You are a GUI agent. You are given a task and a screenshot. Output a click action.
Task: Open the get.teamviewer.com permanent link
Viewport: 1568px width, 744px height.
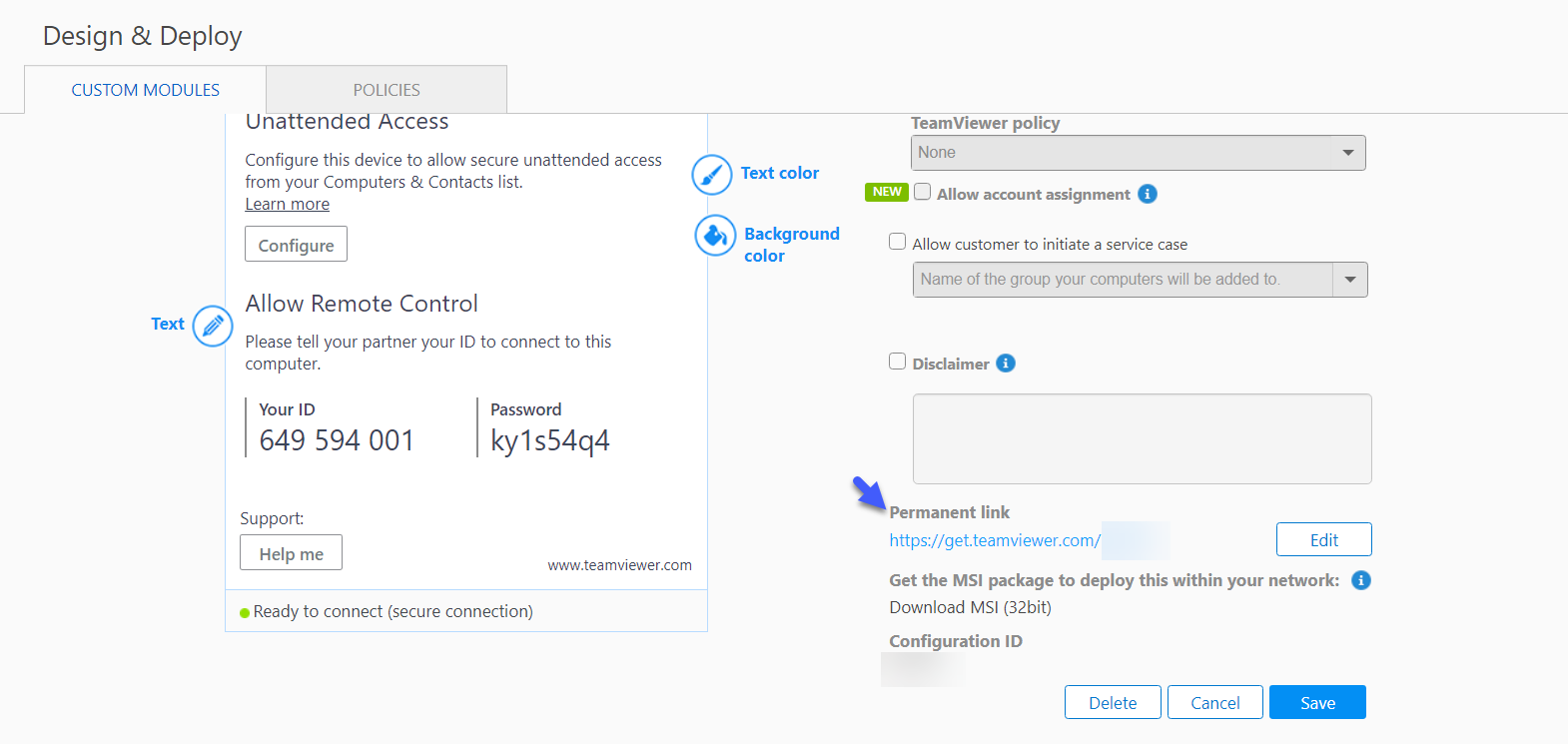point(995,540)
